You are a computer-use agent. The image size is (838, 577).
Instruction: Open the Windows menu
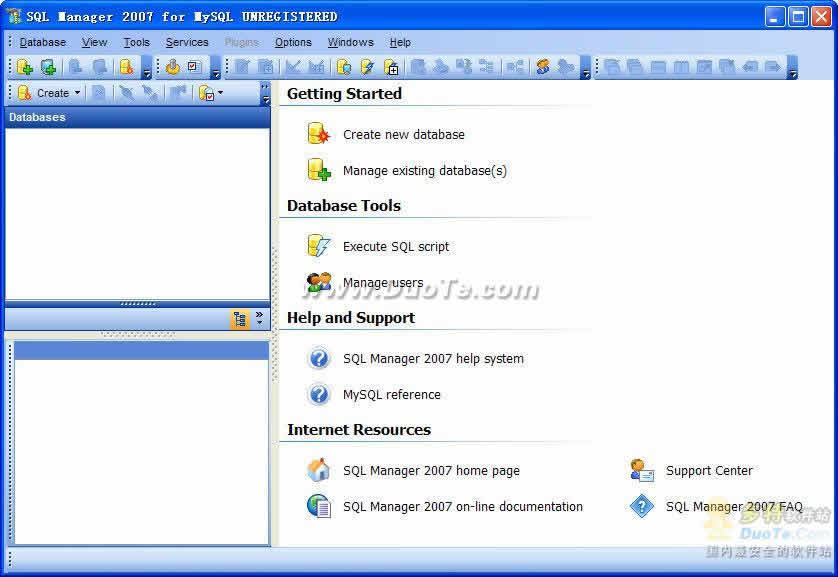tap(350, 42)
